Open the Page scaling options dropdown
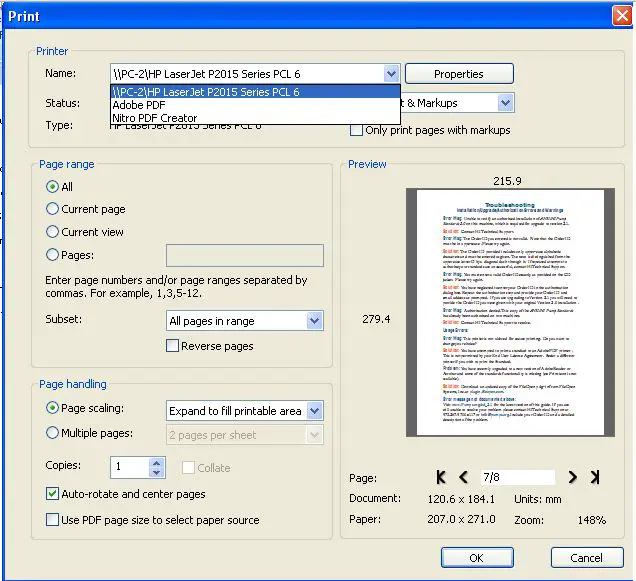636x581 pixels. pos(314,411)
